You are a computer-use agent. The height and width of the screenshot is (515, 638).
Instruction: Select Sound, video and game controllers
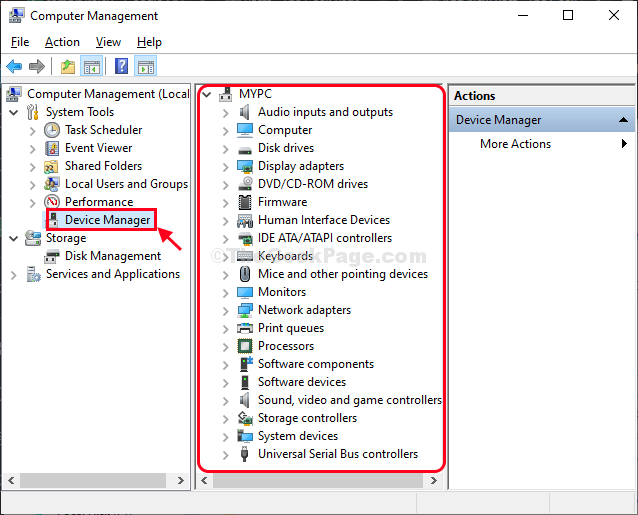tap(350, 400)
